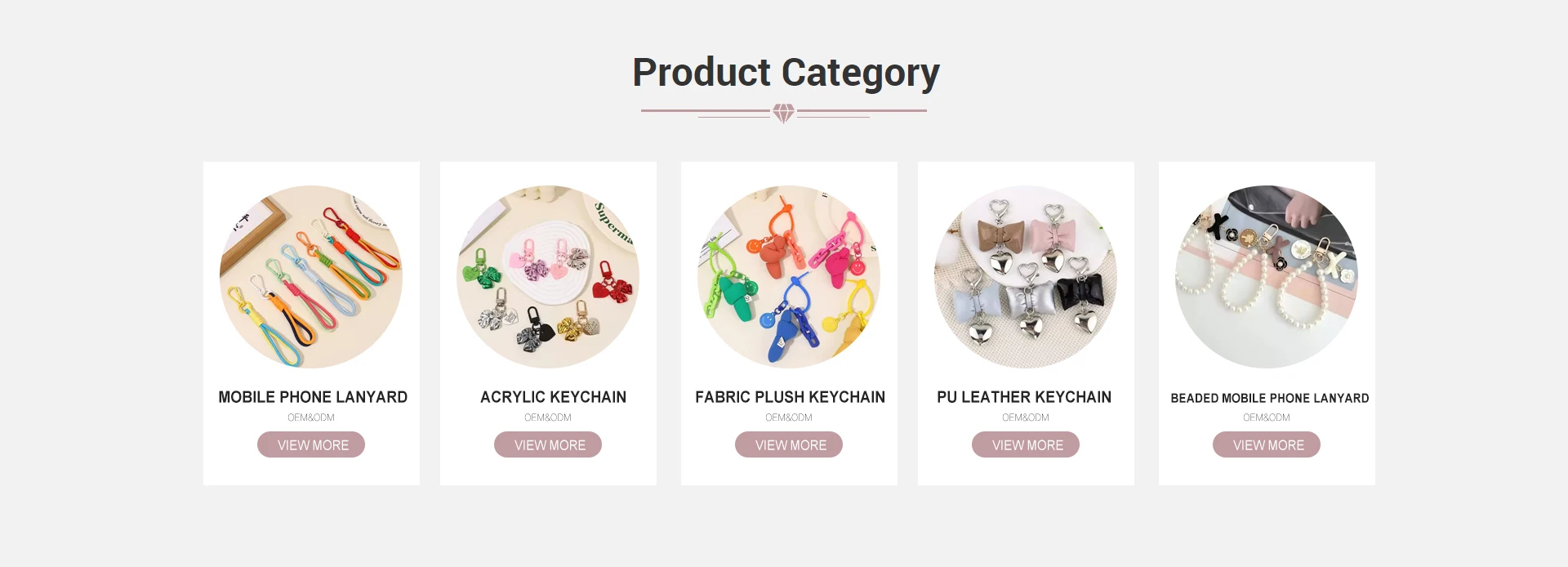Screen dimensions: 1568x567
Task: Click View More under Mobile Phone Lanyard
Action: coord(311,444)
